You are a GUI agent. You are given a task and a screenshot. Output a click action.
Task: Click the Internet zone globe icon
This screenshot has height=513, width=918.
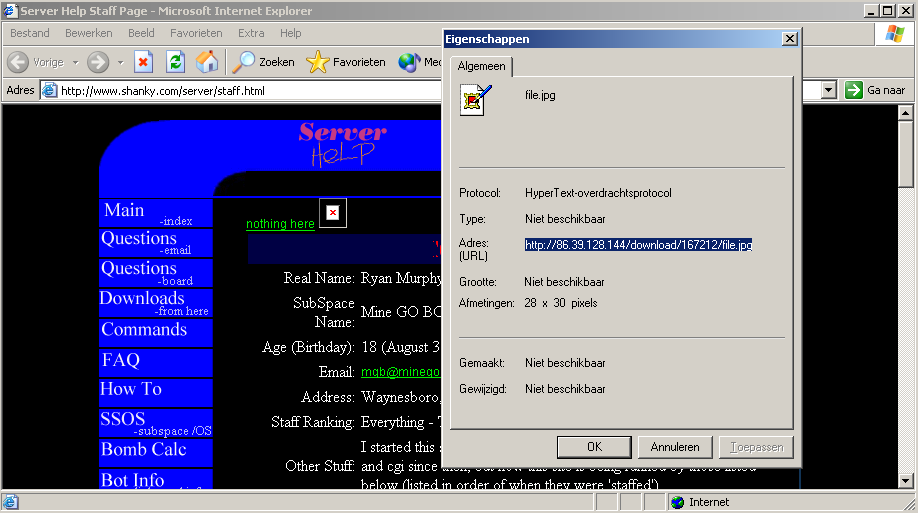click(x=677, y=502)
